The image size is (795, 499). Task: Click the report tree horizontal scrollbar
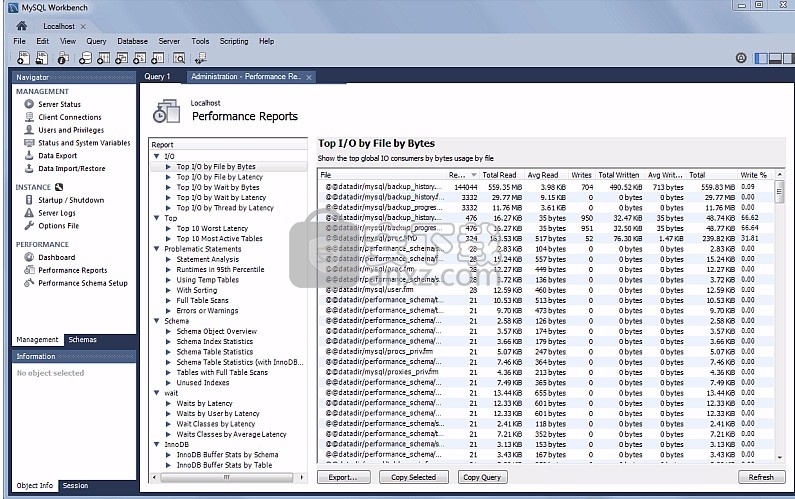(x=226, y=477)
